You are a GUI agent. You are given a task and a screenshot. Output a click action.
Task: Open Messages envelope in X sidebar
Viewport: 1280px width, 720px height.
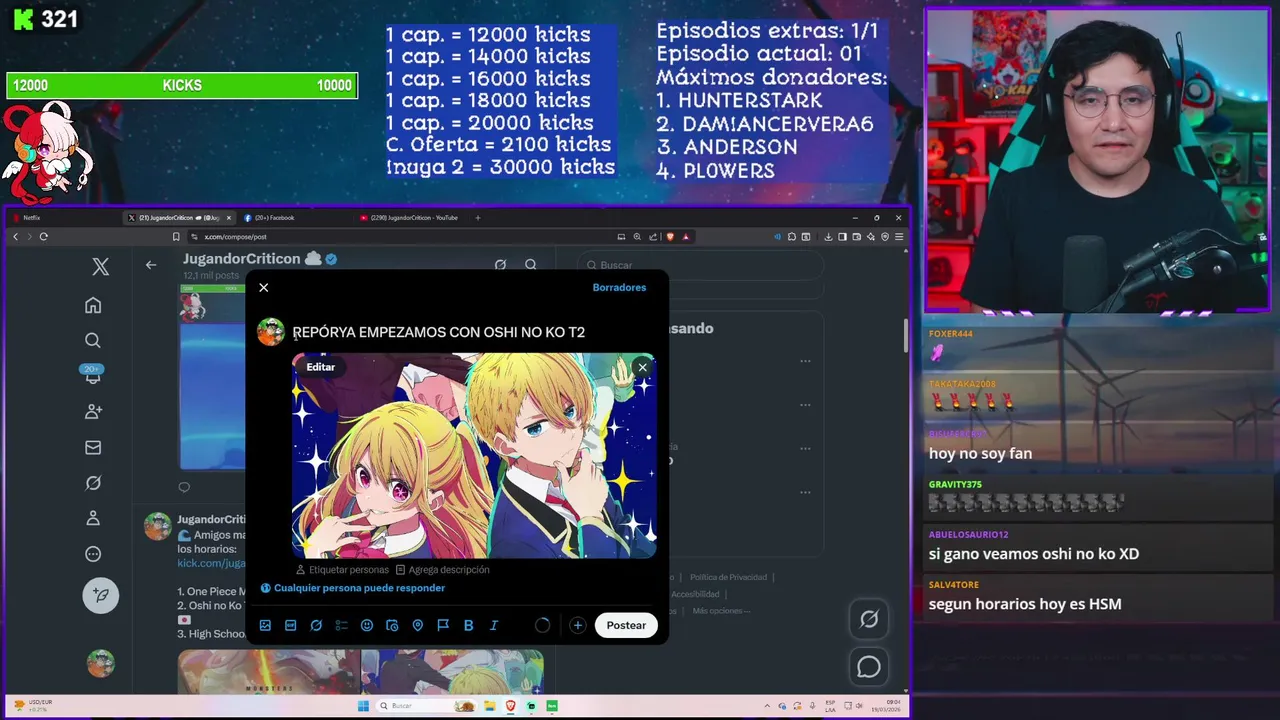click(x=93, y=447)
